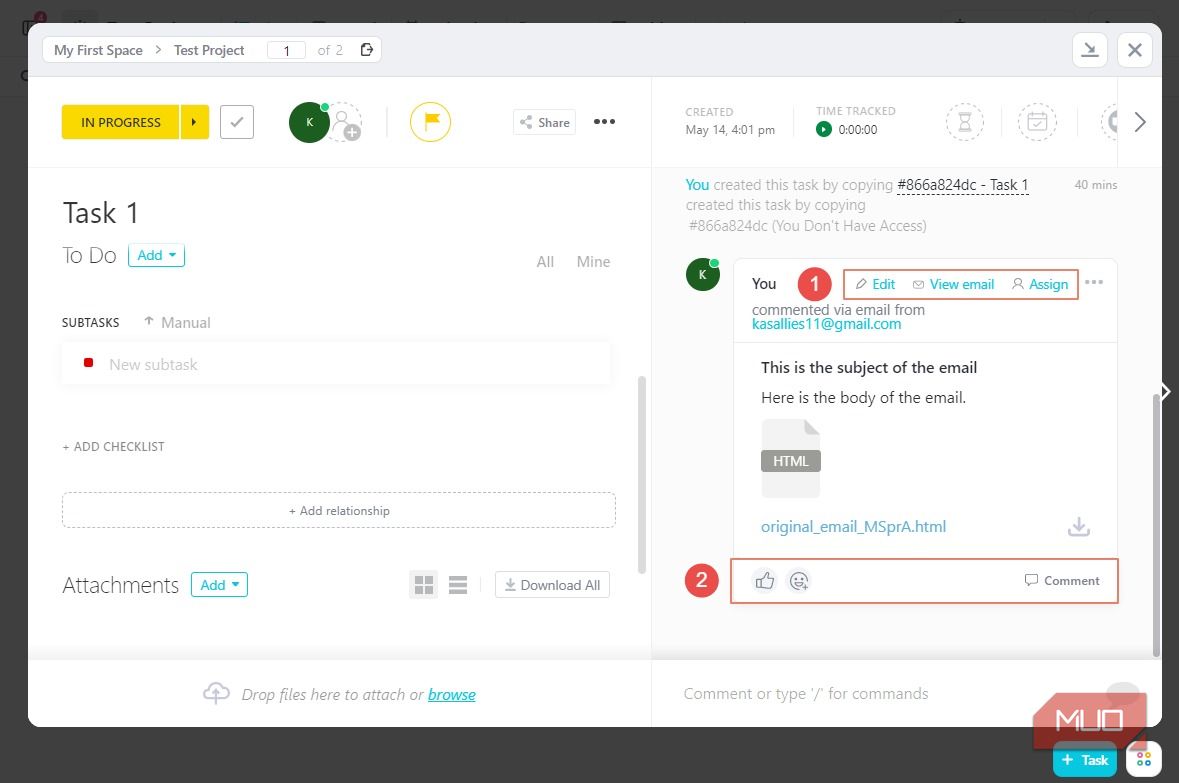This screenshot has height=783, width=1179.
Task: Click the right-edge side panel arrow
Action: [x=1165, y=391]
